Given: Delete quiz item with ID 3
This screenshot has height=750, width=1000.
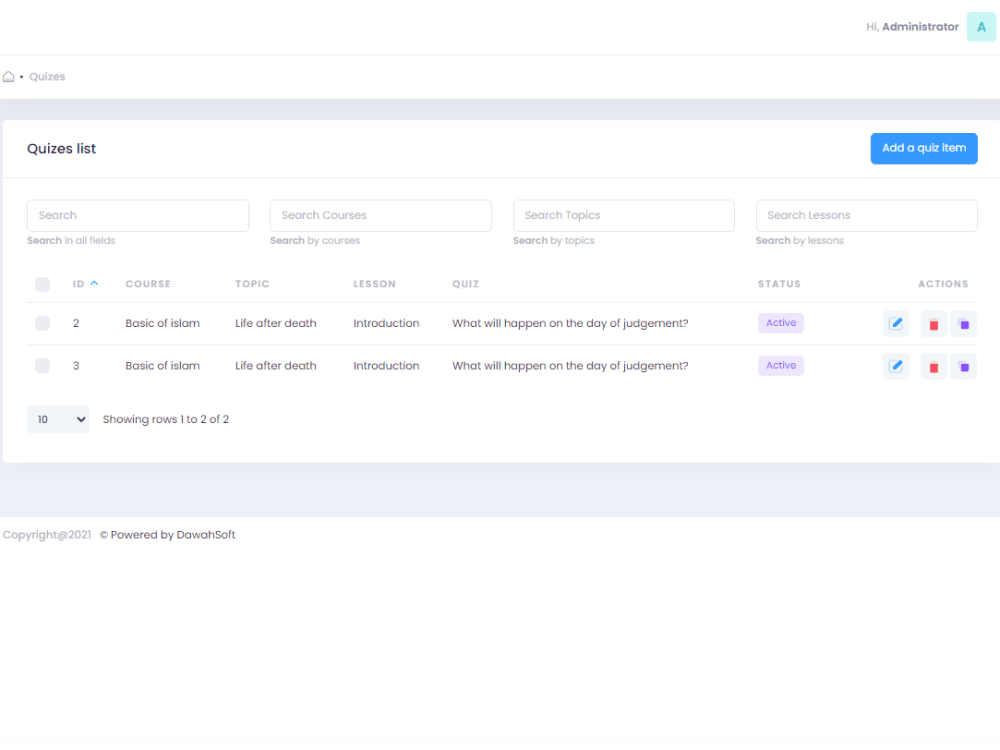Looking at the screenshot, I should pos(933,365).
